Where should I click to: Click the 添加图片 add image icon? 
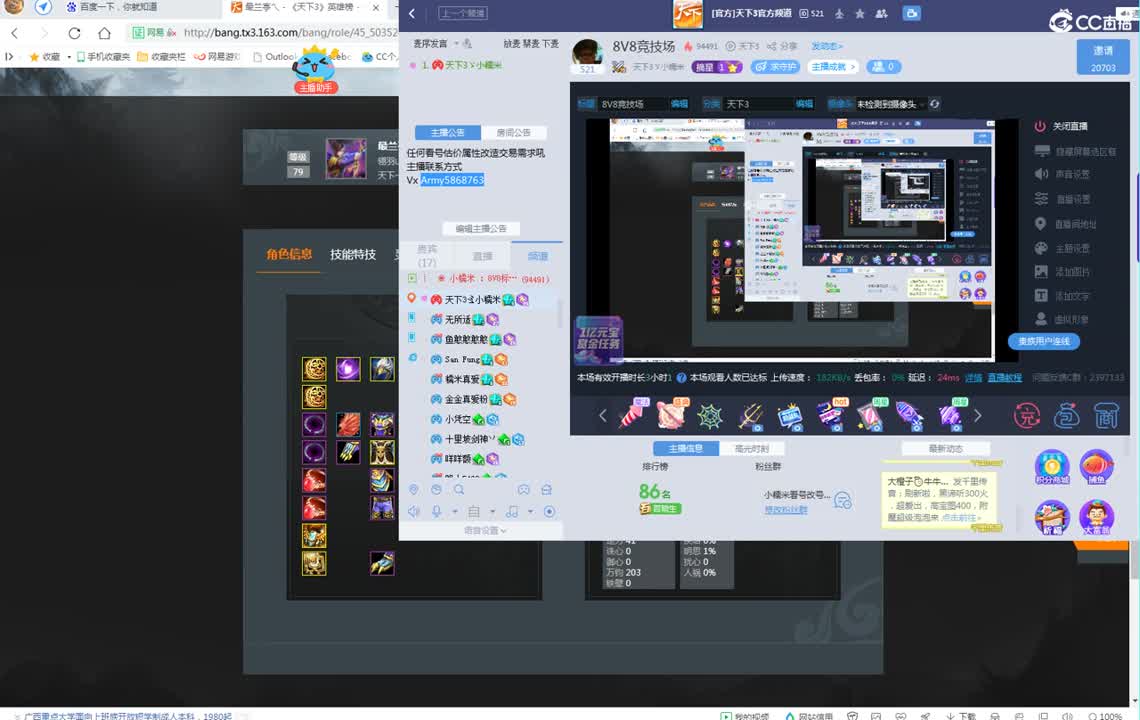[1041, 271]
